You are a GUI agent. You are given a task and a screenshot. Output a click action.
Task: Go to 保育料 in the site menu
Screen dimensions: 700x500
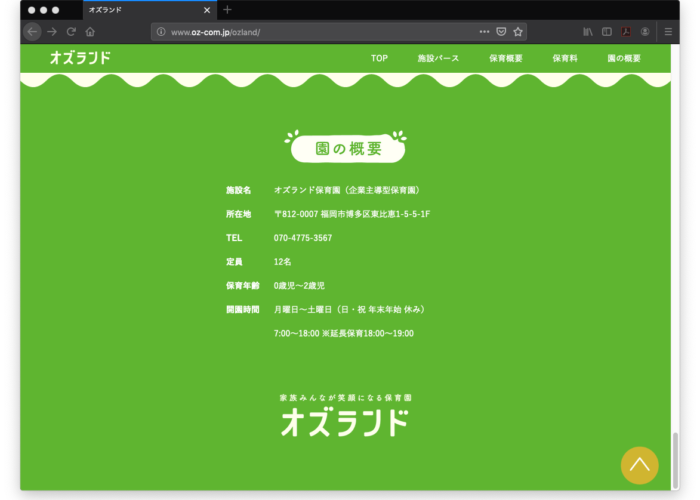click(x=565, y=58)
